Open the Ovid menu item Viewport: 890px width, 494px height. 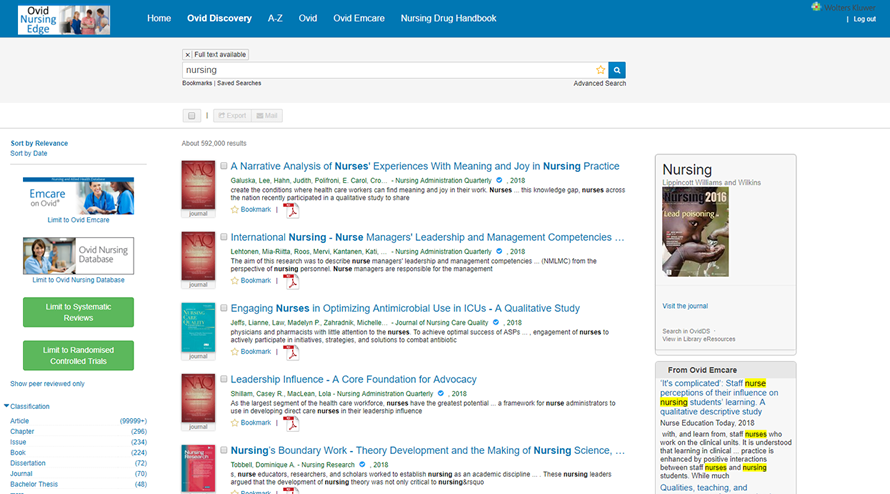click(x=308, y=18)
